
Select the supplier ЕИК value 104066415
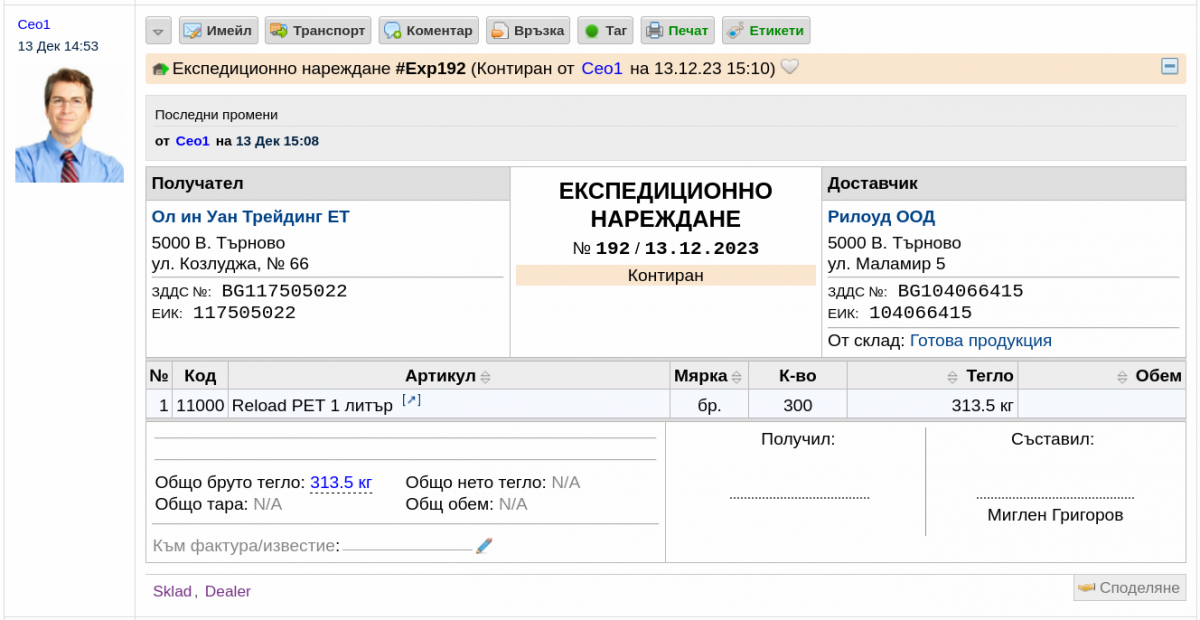[x=920, y=313]
